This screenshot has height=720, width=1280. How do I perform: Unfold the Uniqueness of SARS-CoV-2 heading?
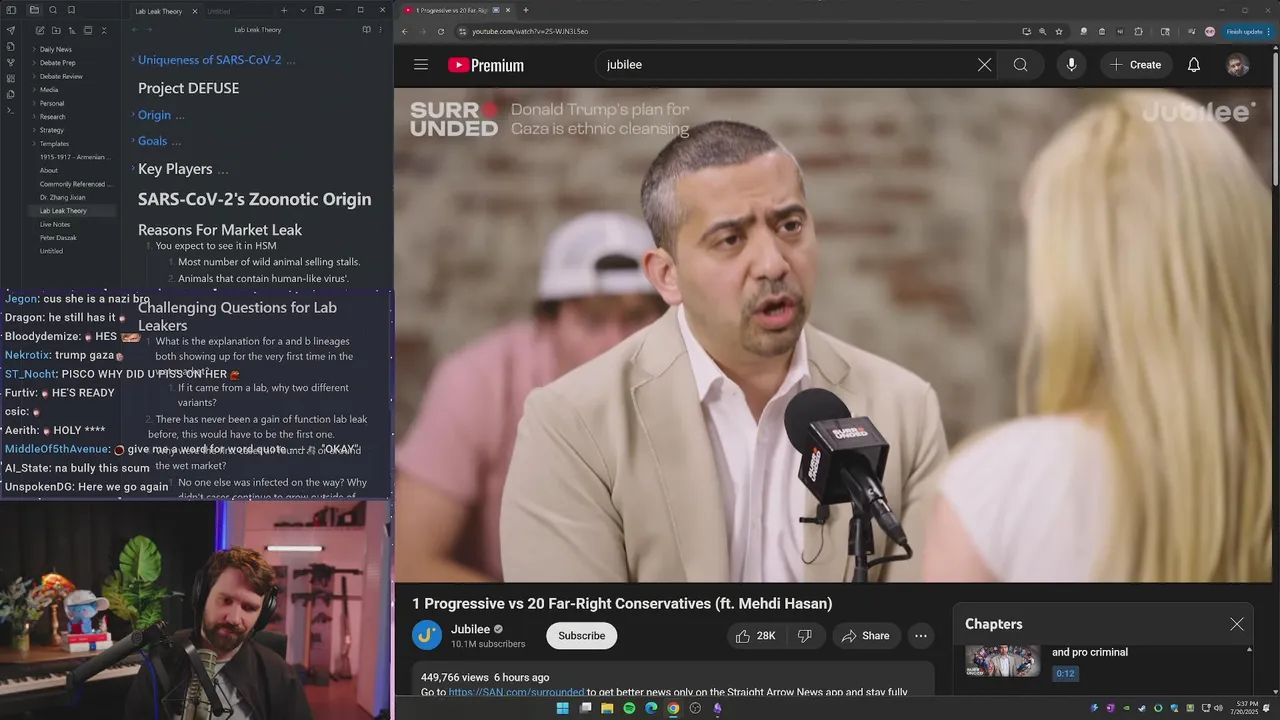(x=133, y=60)
